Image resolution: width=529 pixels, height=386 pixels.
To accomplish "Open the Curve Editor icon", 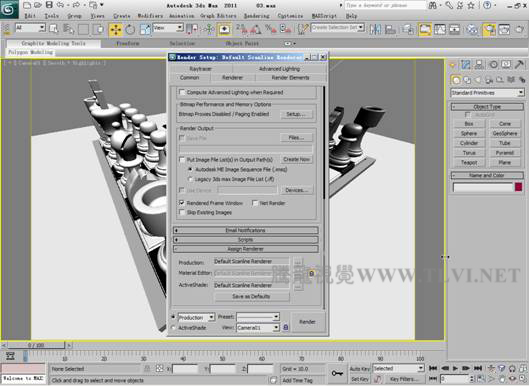I will (440, 29).
